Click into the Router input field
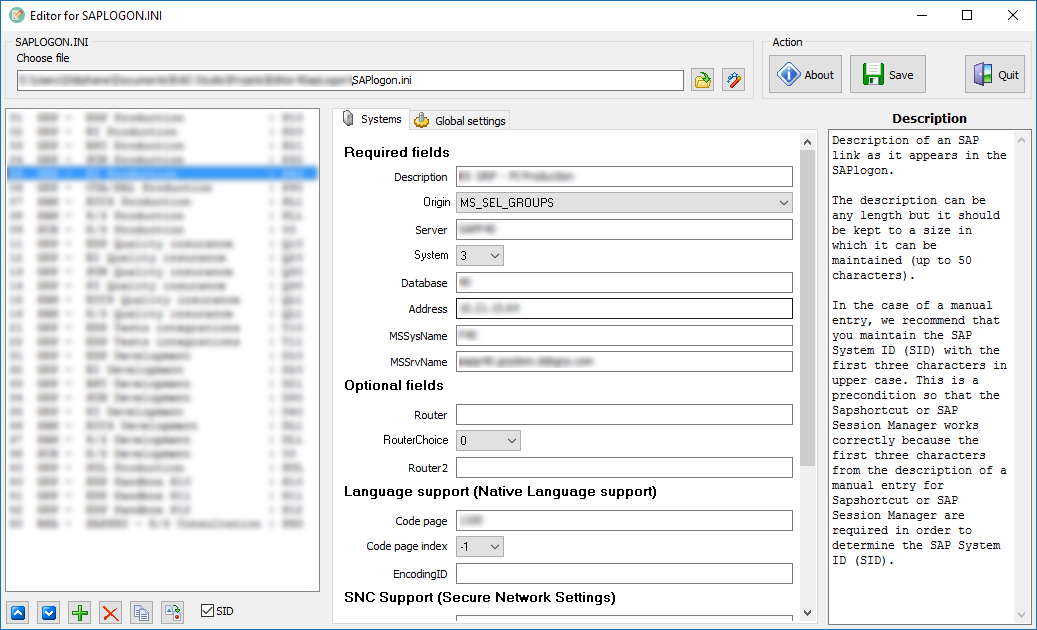The image size is (1037, 630). pyautogui.click(x=624, y=415)
